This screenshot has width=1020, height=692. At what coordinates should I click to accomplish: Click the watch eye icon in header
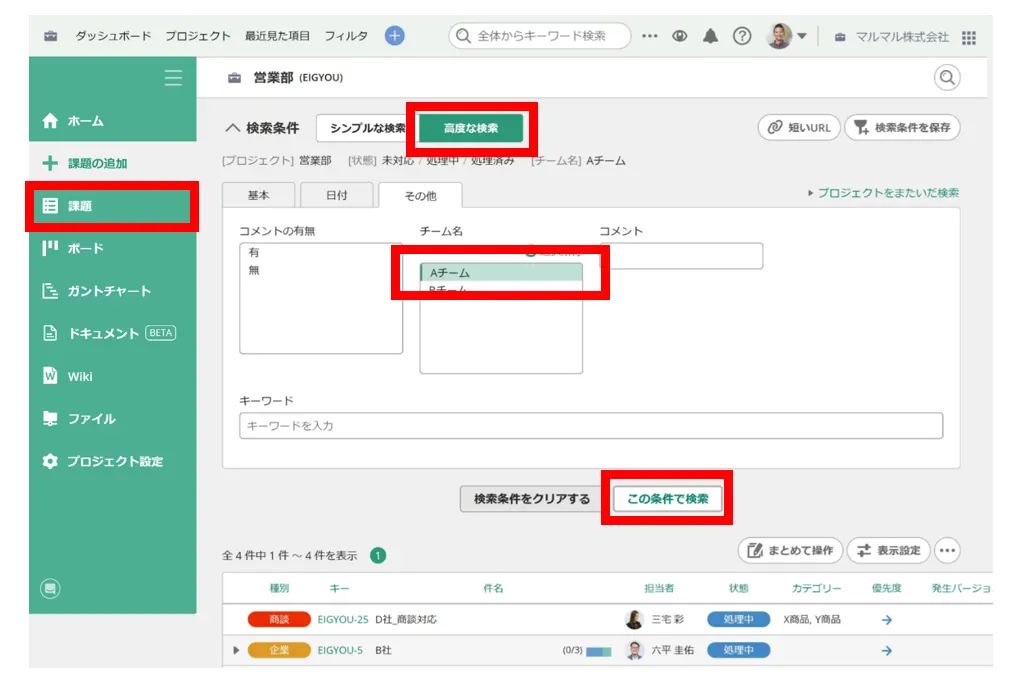click(x=680, y=36)
